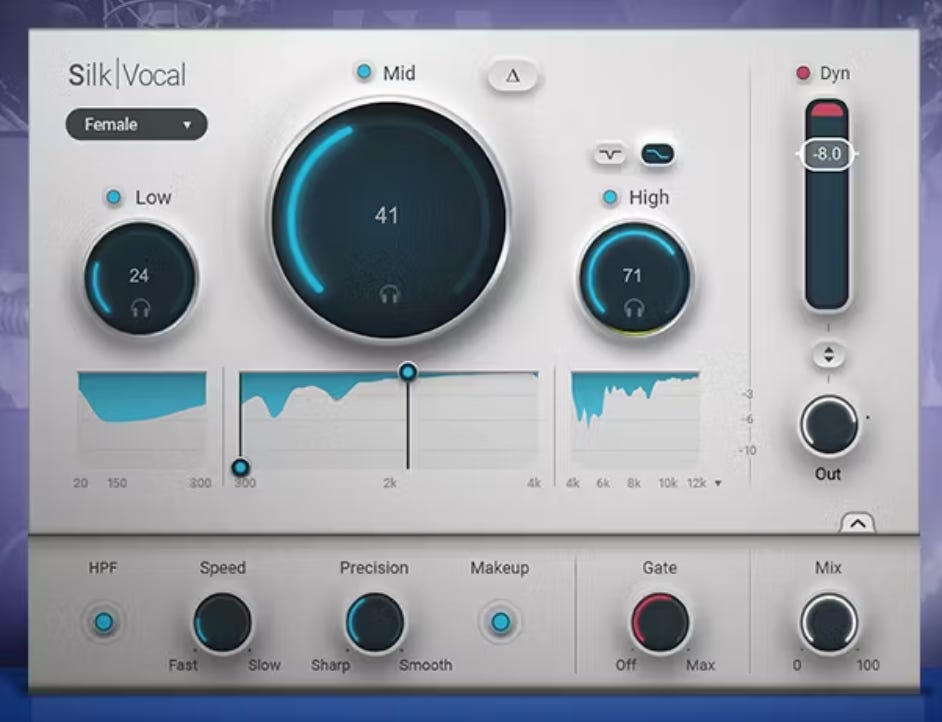Collapse the advanced panel with the chevron-up tab
Image resolution: width=942 pixels, height=722 pixels.
[x=858, y=523]
